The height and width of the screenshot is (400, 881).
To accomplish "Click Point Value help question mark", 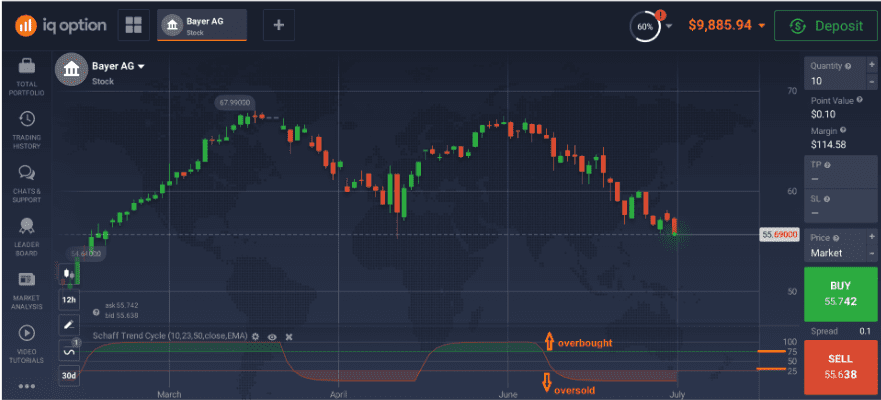I will point(860,101).
